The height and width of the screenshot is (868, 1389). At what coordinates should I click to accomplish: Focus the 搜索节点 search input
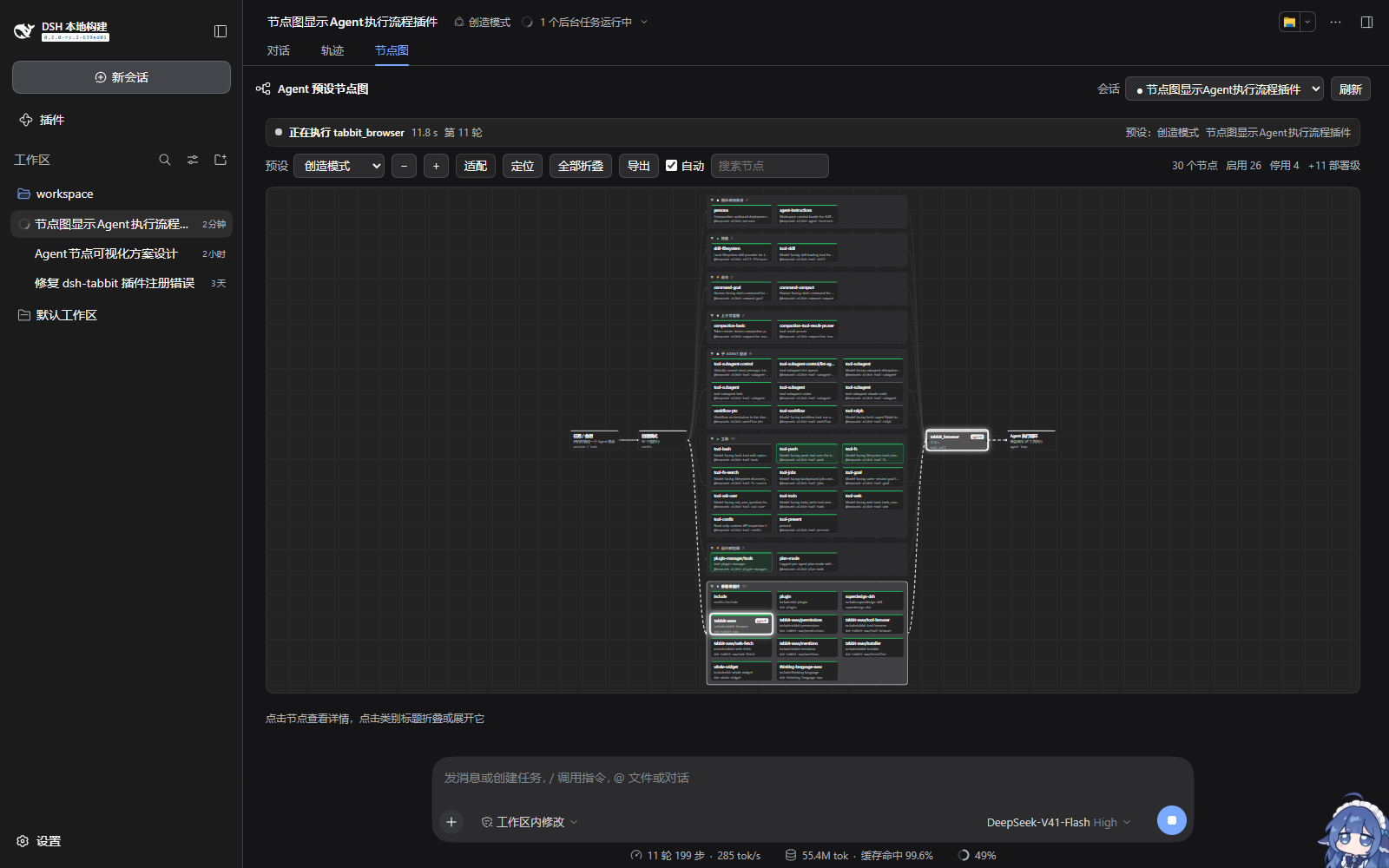pos(770,166)
